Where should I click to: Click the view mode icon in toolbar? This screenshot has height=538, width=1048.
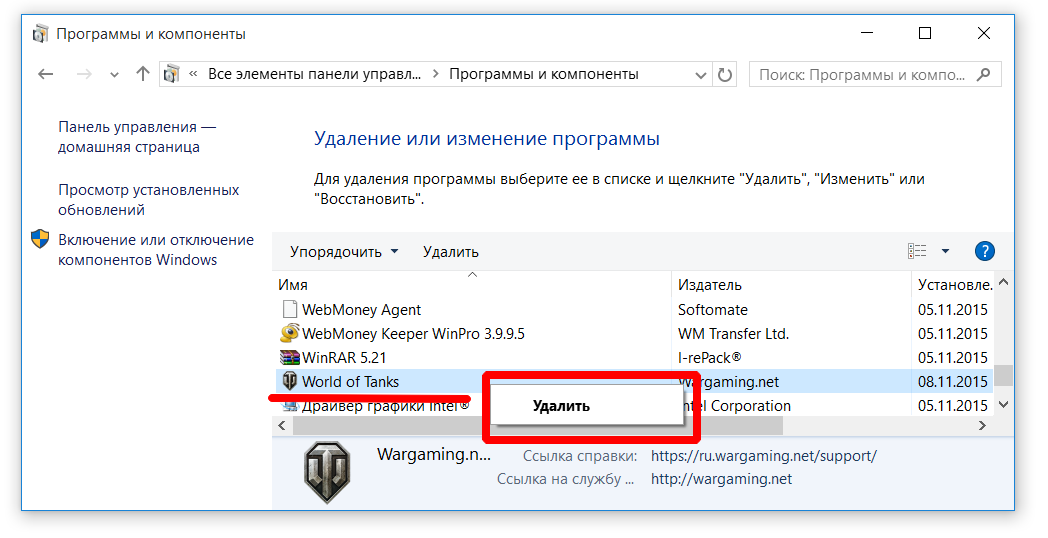click(917, 251)
